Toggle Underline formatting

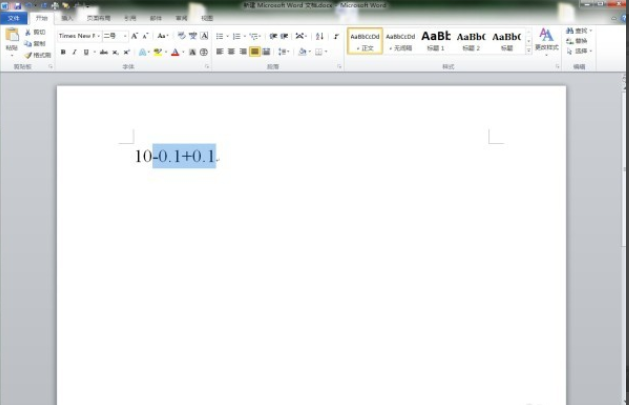click(x=86, y=52)
